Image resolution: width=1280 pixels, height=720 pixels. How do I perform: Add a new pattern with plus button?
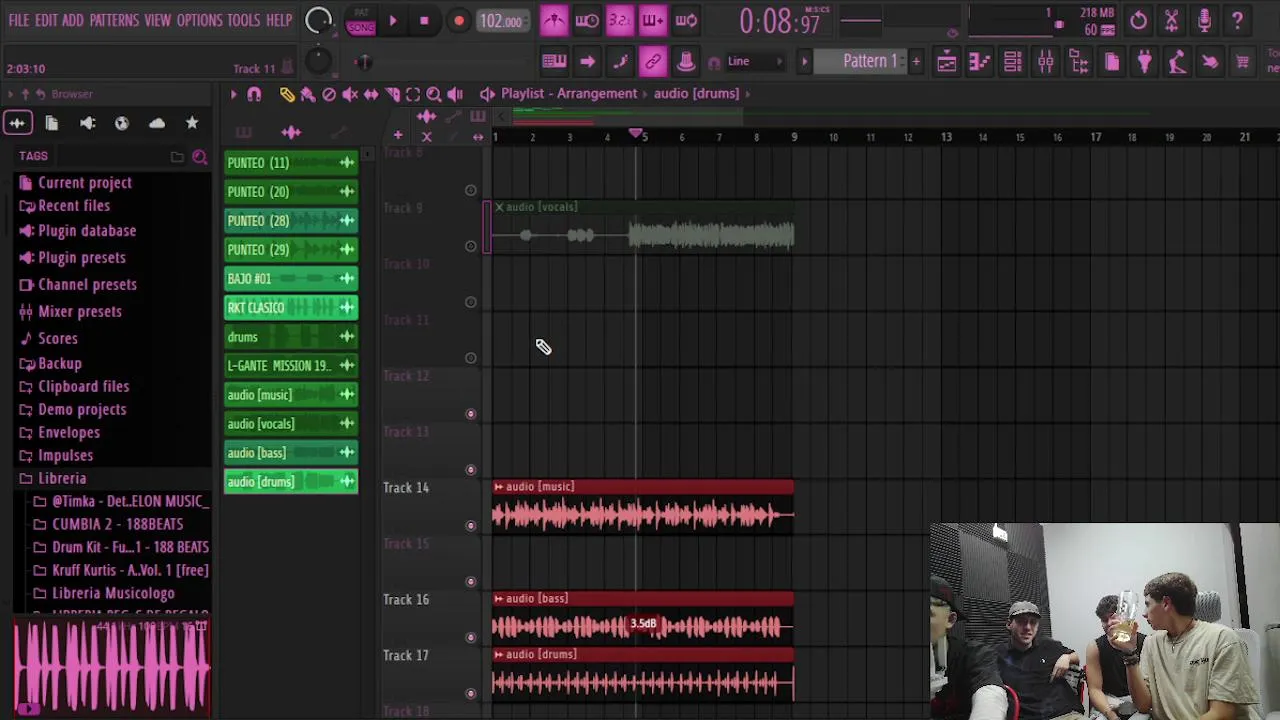[x=916, y=62]
